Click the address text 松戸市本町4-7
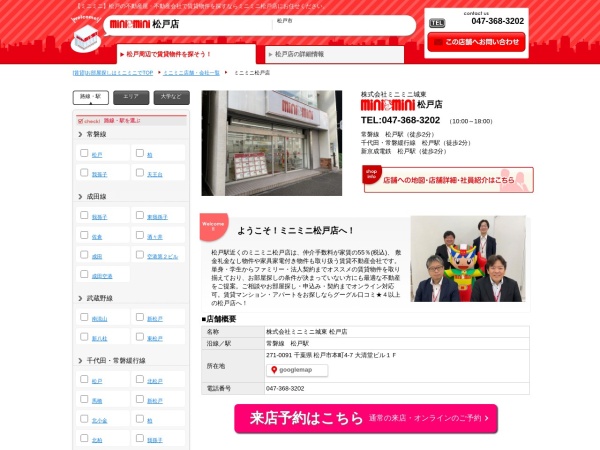600x450 pixels. pos(333,355)
